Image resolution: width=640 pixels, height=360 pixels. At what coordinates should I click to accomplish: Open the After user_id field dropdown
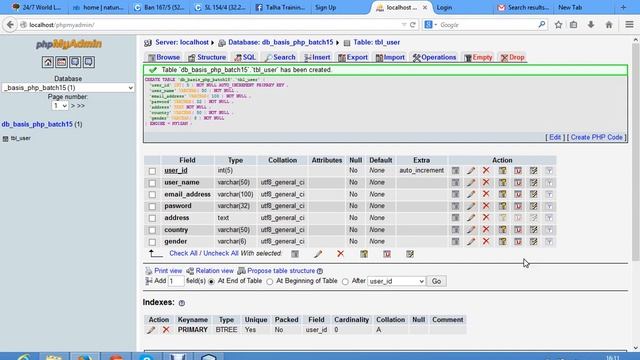click(396, 281)
